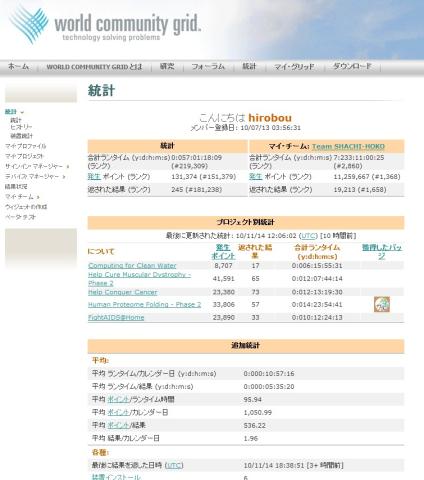Open Human Proteome Folding - Phase 2 link
This screenshot has height=480, width=424.
(145, 304)
